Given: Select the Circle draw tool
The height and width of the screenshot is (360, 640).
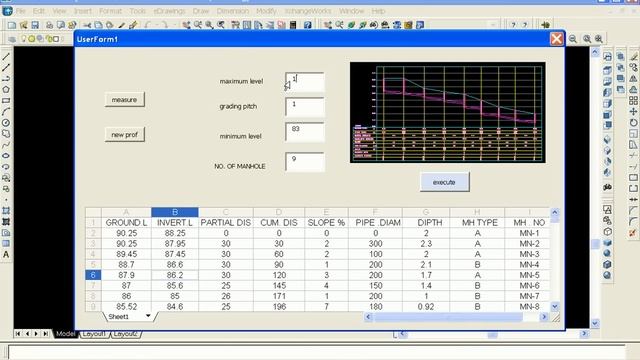Looking at the screenshot, I should click(6, 122).
